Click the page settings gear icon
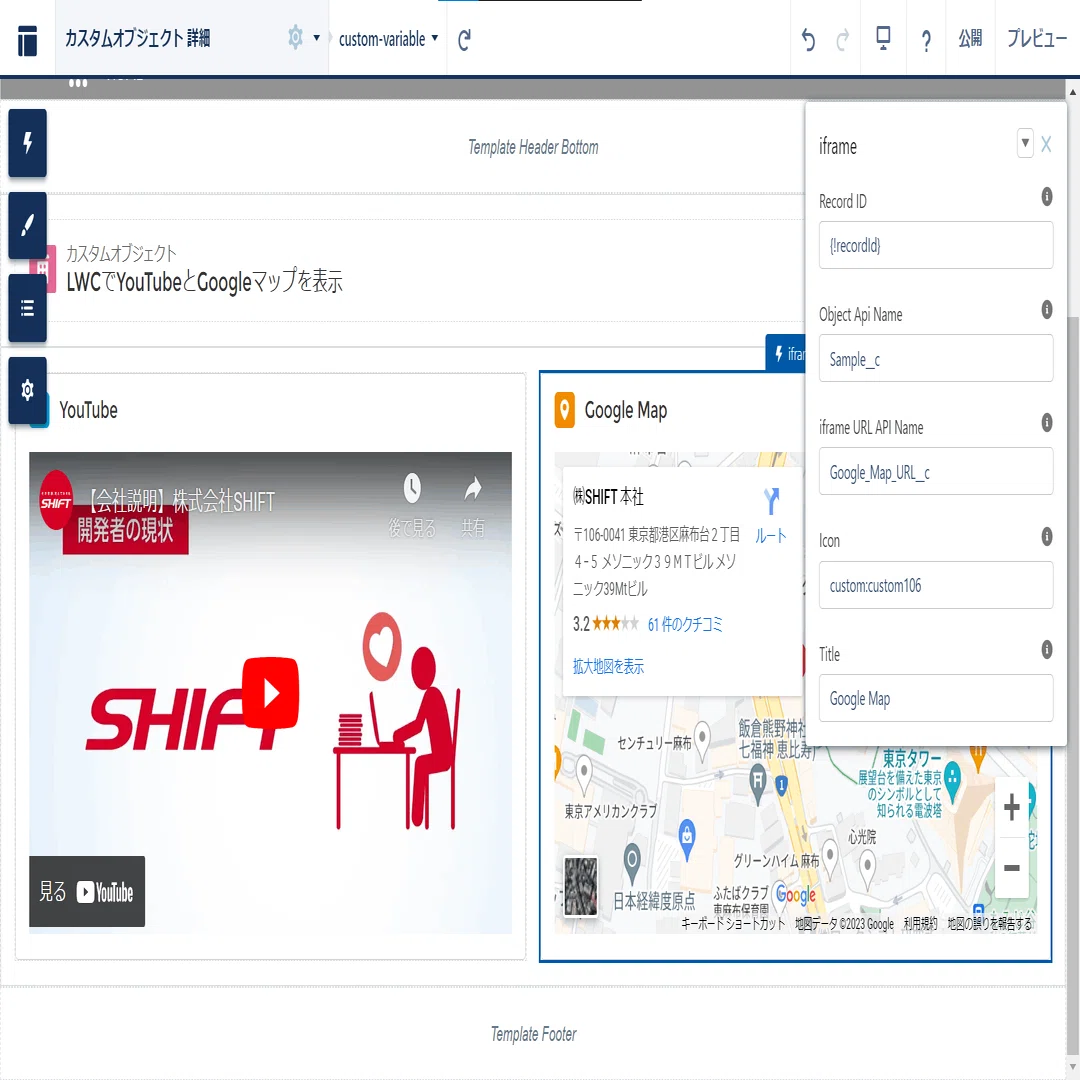 295,37
